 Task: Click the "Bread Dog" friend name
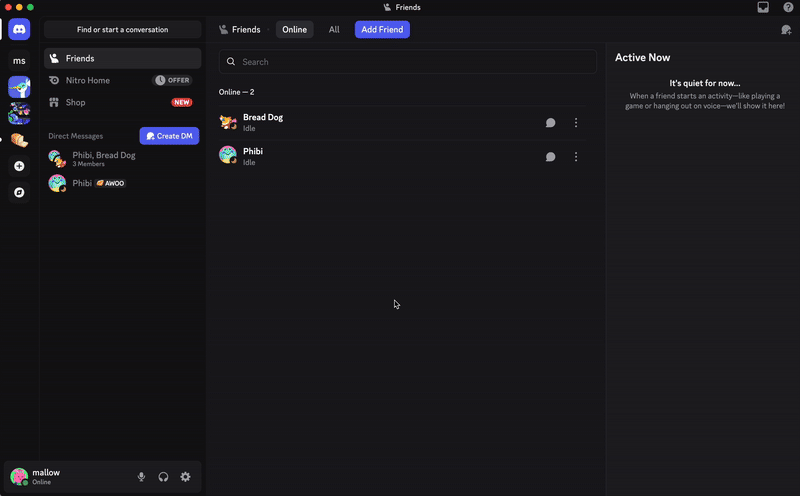click(263, 117)
